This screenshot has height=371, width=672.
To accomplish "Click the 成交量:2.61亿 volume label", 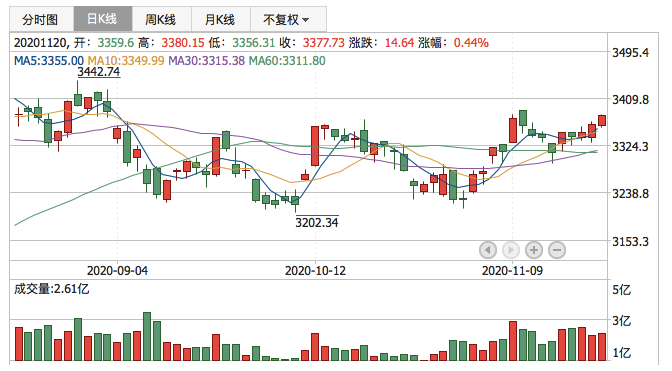I will point(51,289).
